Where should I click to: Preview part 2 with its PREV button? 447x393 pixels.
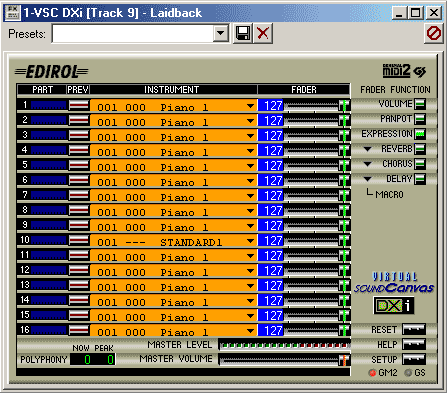pos(79,120)
